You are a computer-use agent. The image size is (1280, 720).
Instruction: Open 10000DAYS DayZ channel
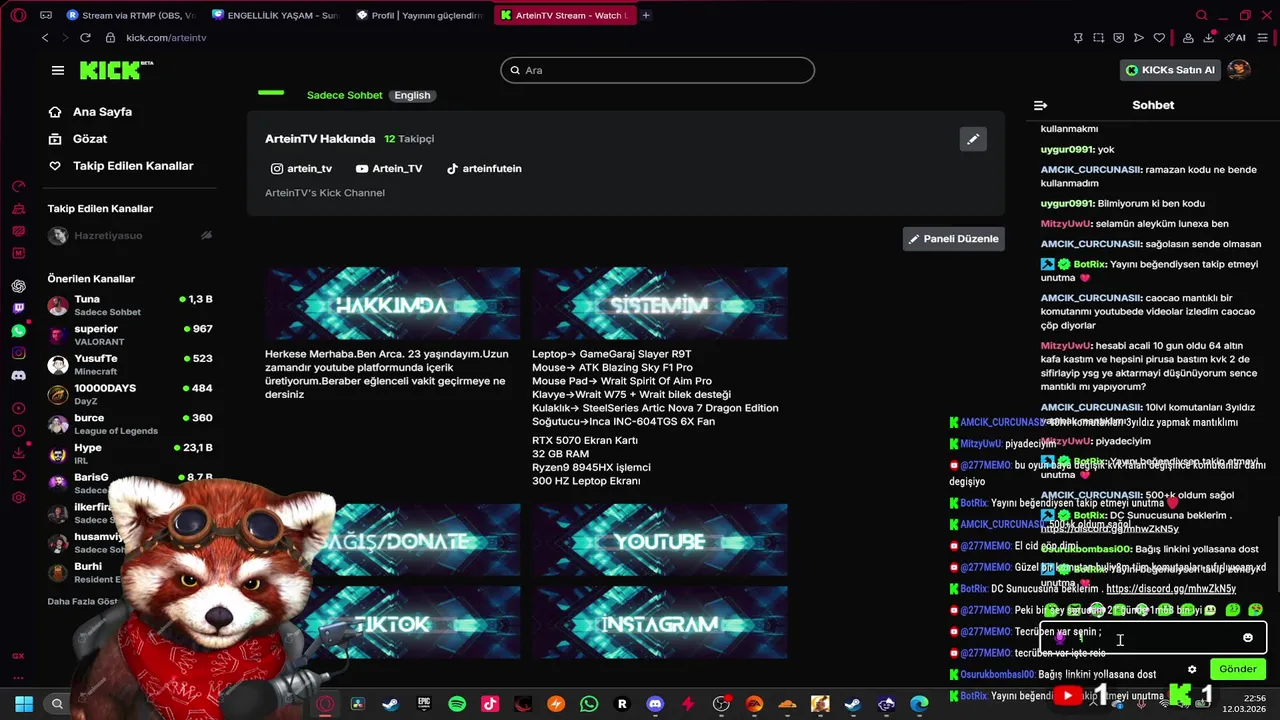130,394
